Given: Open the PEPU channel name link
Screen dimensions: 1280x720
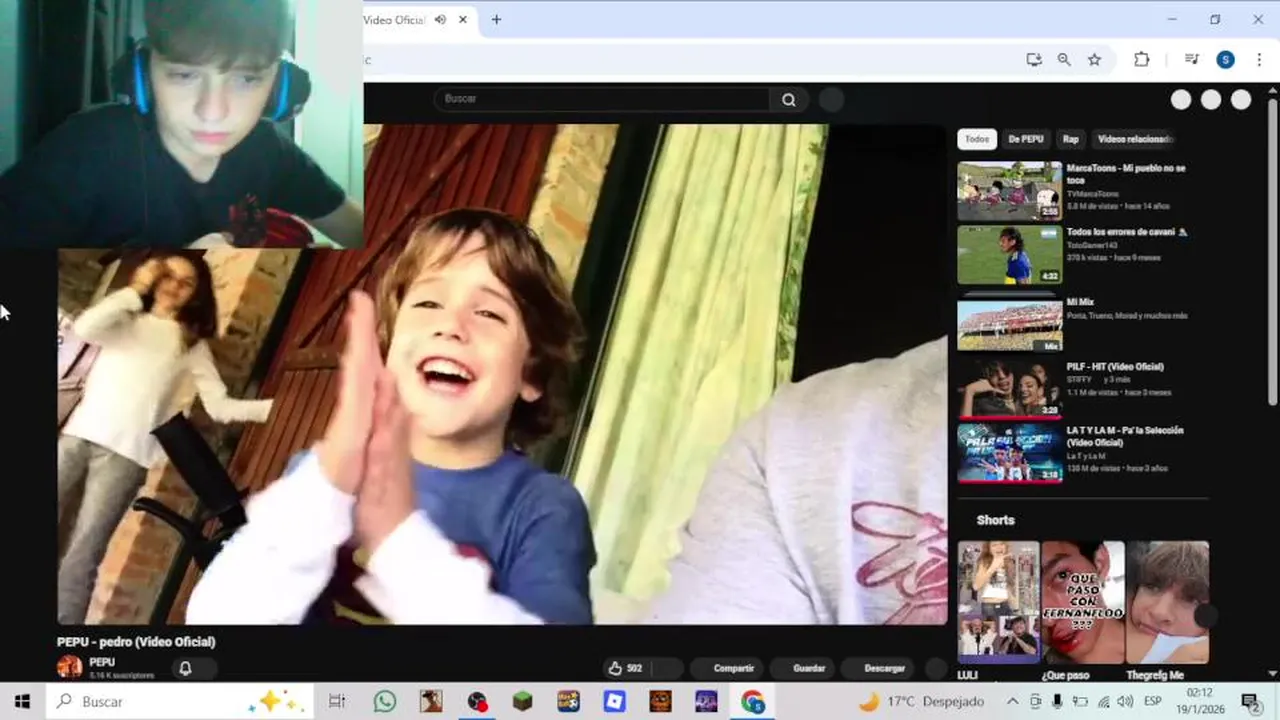Looking at the screenshot, I should point(101,662).
